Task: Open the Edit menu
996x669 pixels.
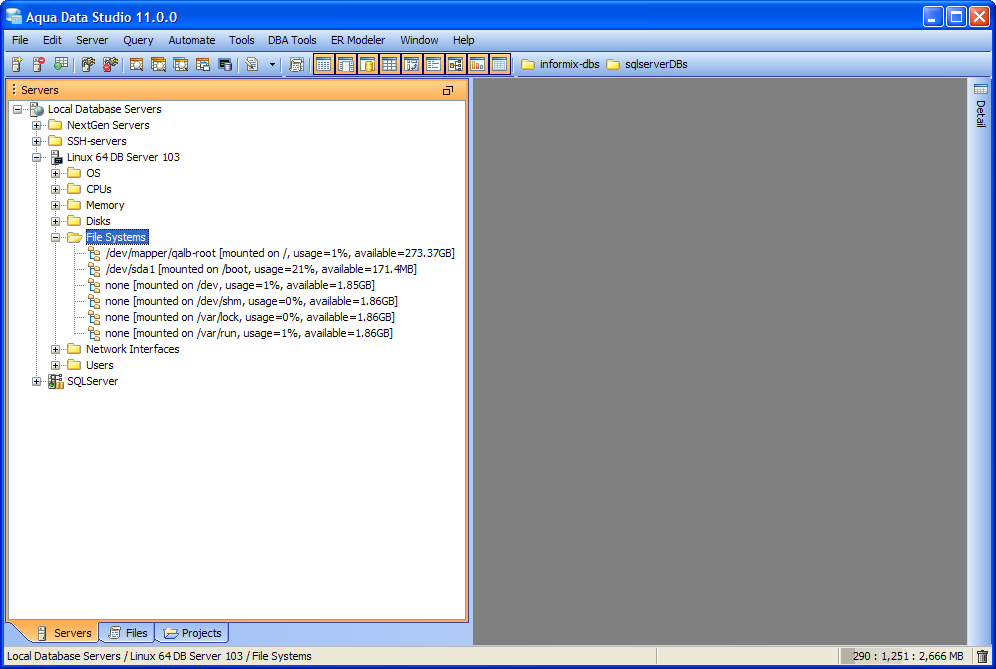Action: tap(52, 40)
